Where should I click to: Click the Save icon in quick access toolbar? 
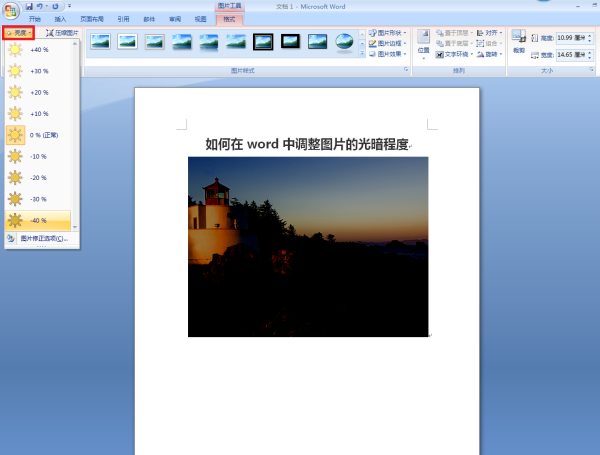click(28, 6)
